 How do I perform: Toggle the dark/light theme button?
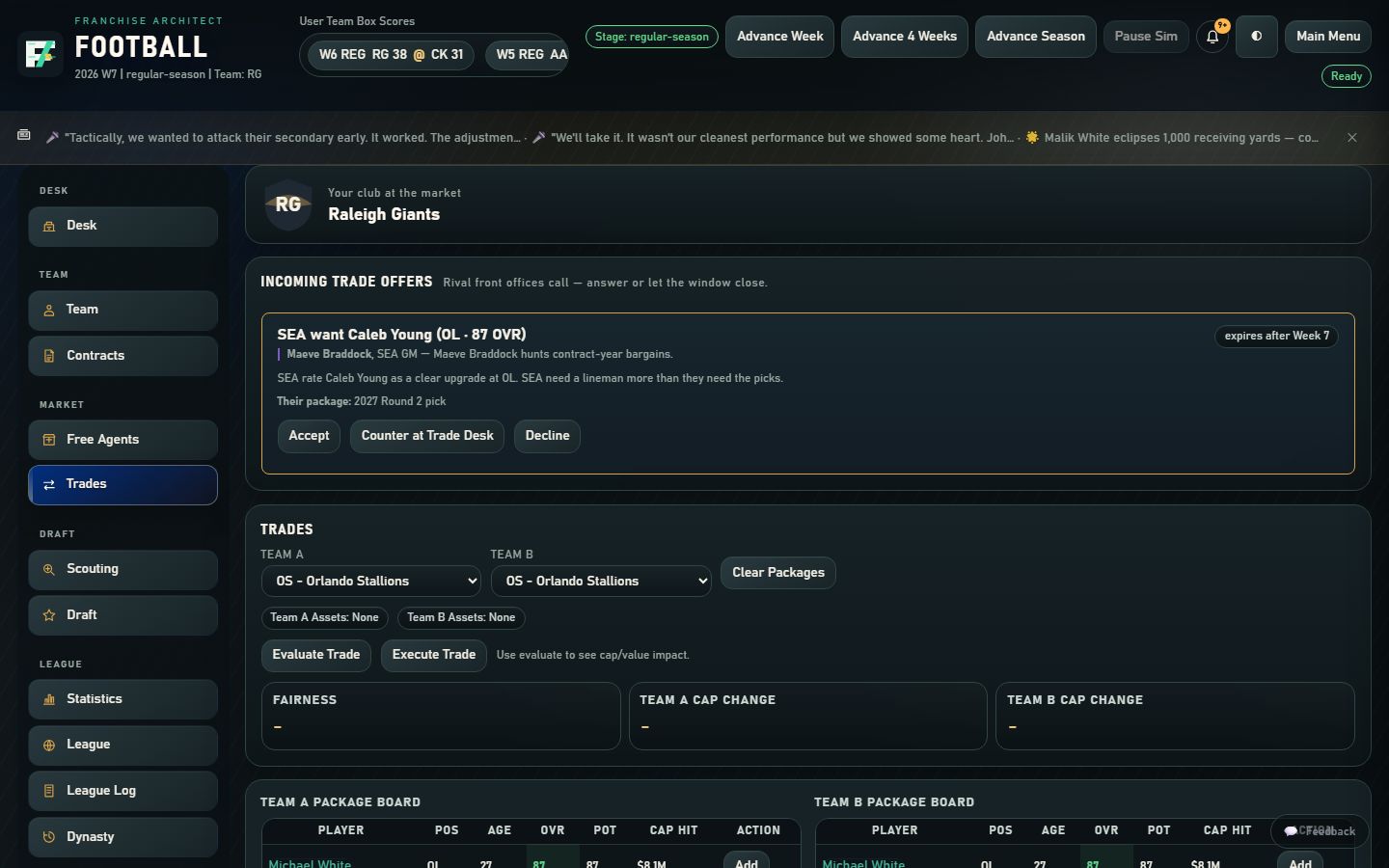pyautogui.click(x=1256, y=37)
